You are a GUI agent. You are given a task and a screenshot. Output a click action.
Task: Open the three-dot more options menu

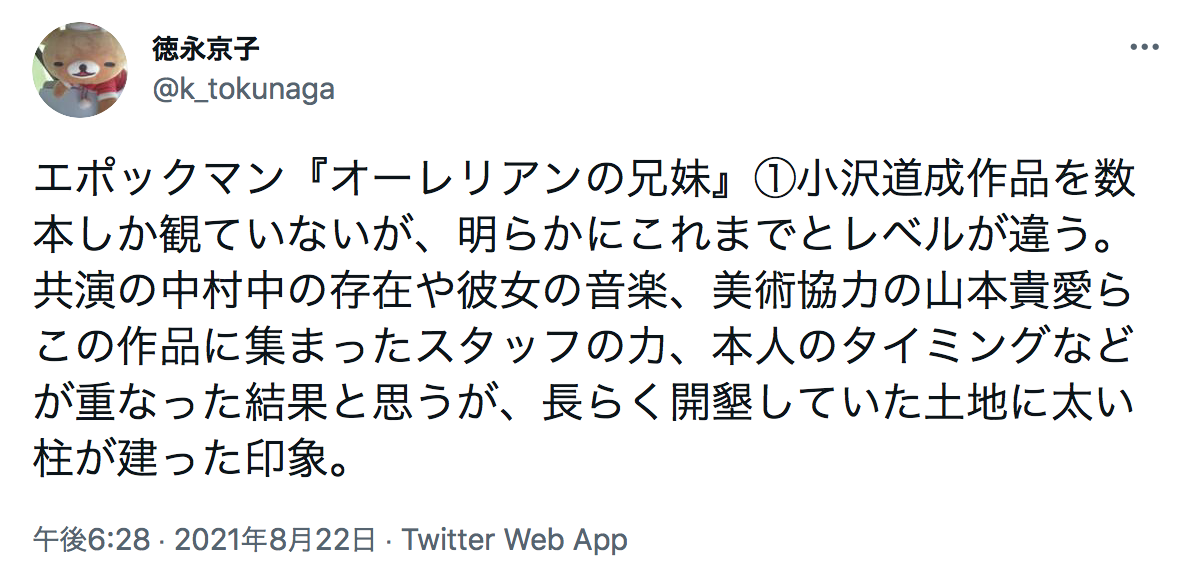1144,47
